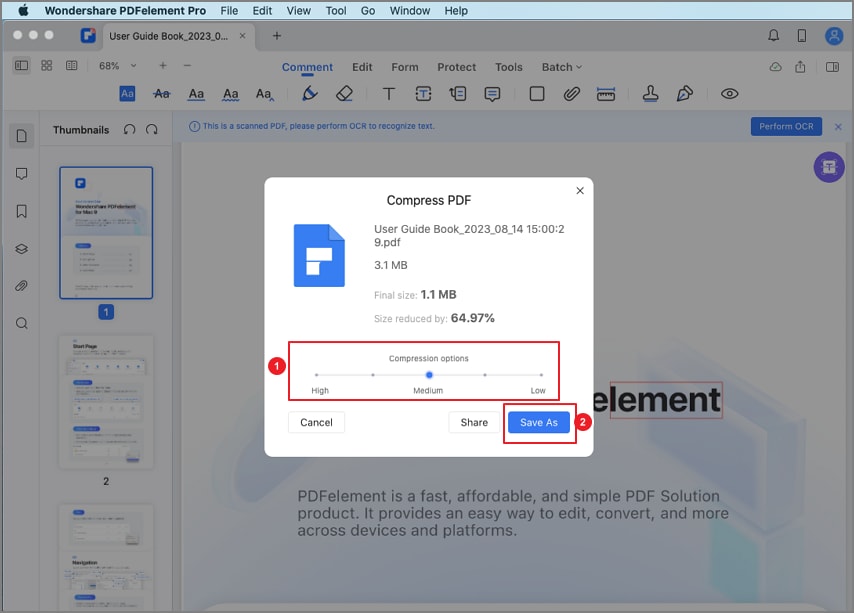
Task: Switch to grid thumbnail view icon
Action: (47, 66)
